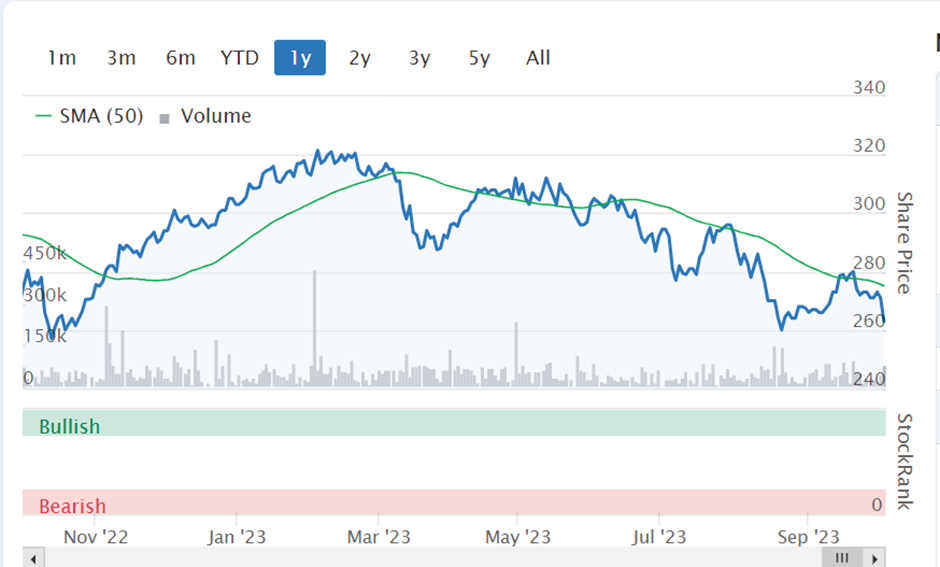The image size is (940, 567).
Task: Click the Bullish StockRank band
Action: point(454,423)
